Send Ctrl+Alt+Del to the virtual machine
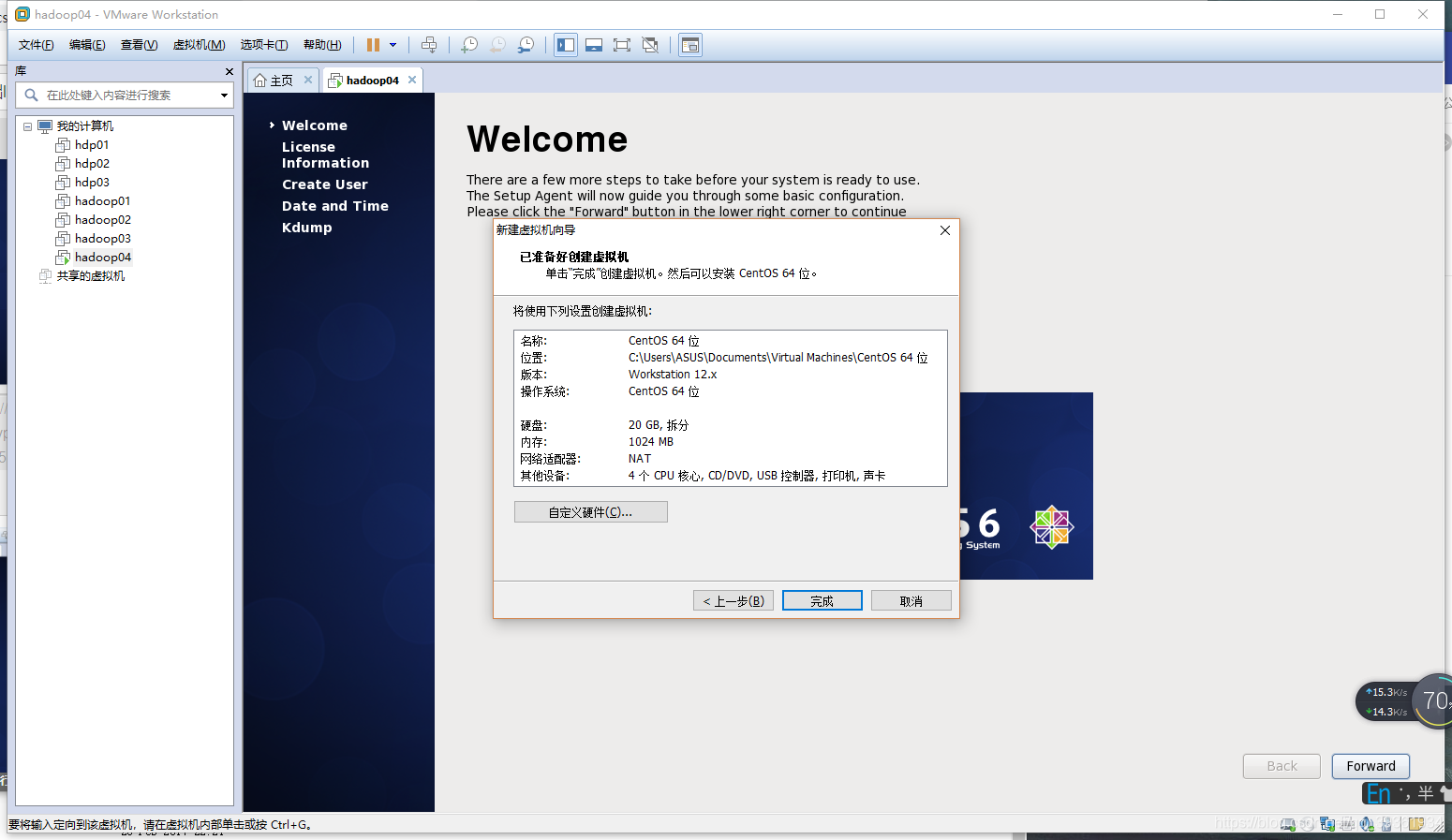The width and height of the screenshot is (1452, 840). pos(429,45)
